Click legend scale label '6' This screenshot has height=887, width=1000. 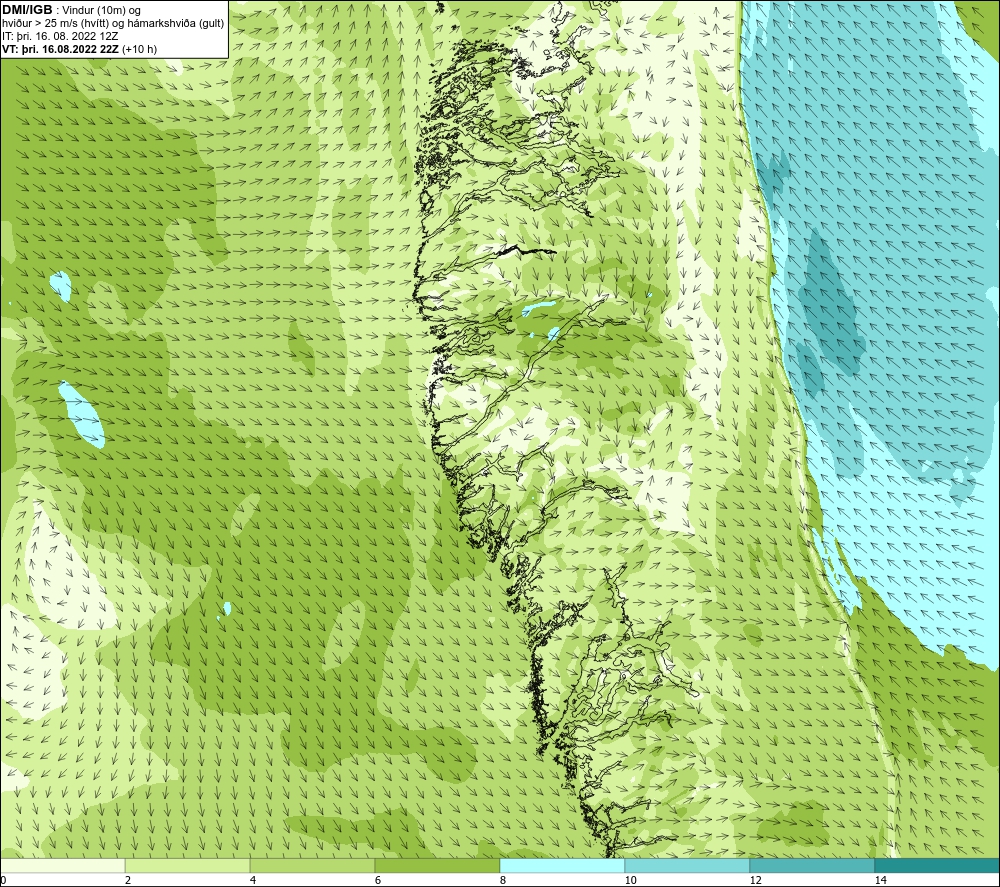pyautogui.click(x=378, y=880)
